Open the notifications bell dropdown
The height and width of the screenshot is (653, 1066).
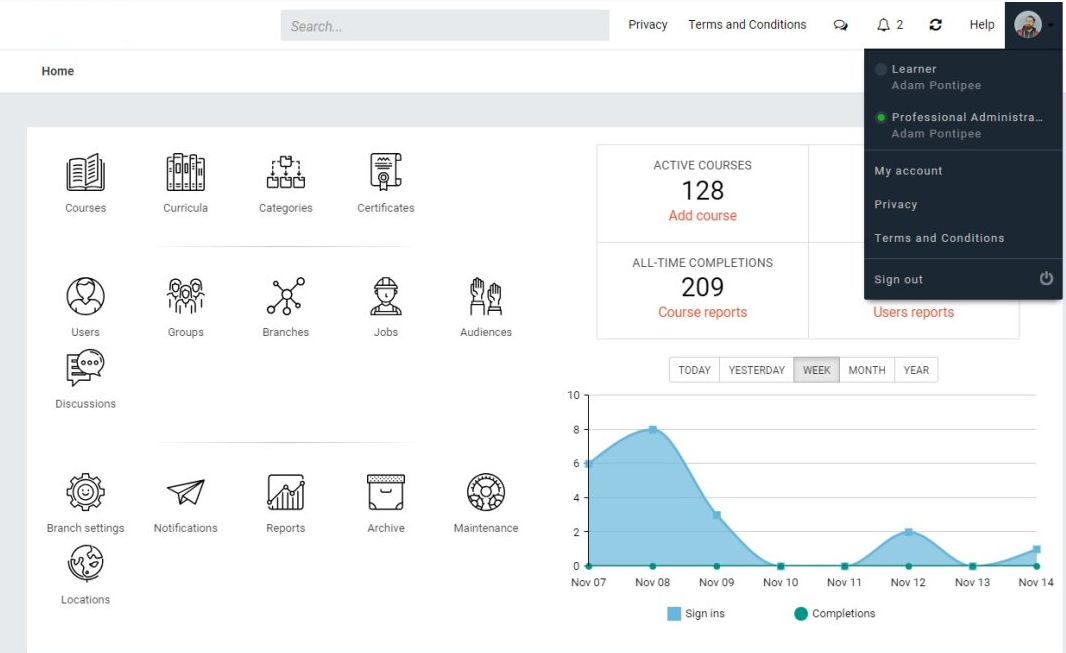[x=889, y=24]
